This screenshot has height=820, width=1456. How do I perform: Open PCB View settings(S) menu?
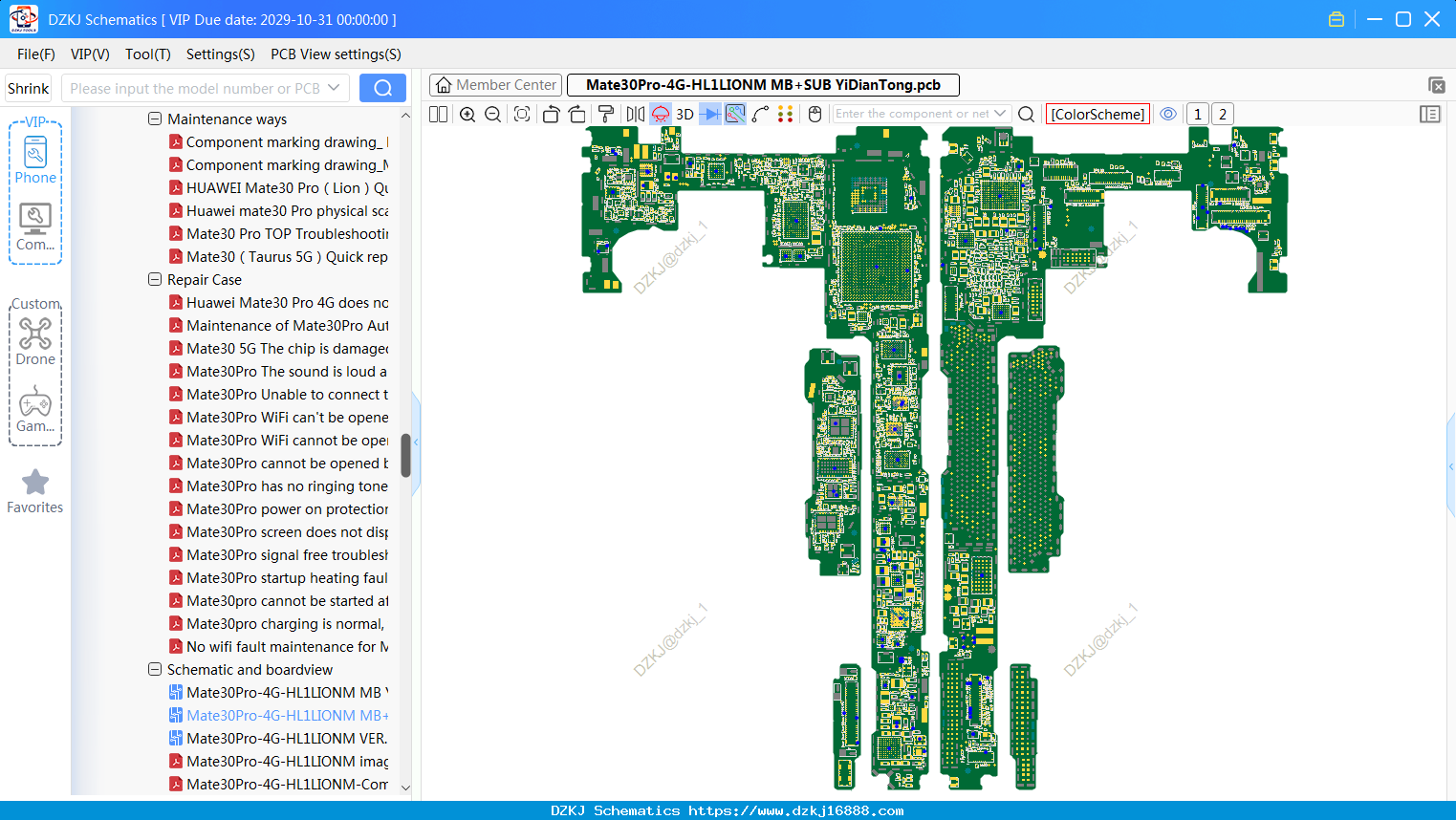(336, 54)
